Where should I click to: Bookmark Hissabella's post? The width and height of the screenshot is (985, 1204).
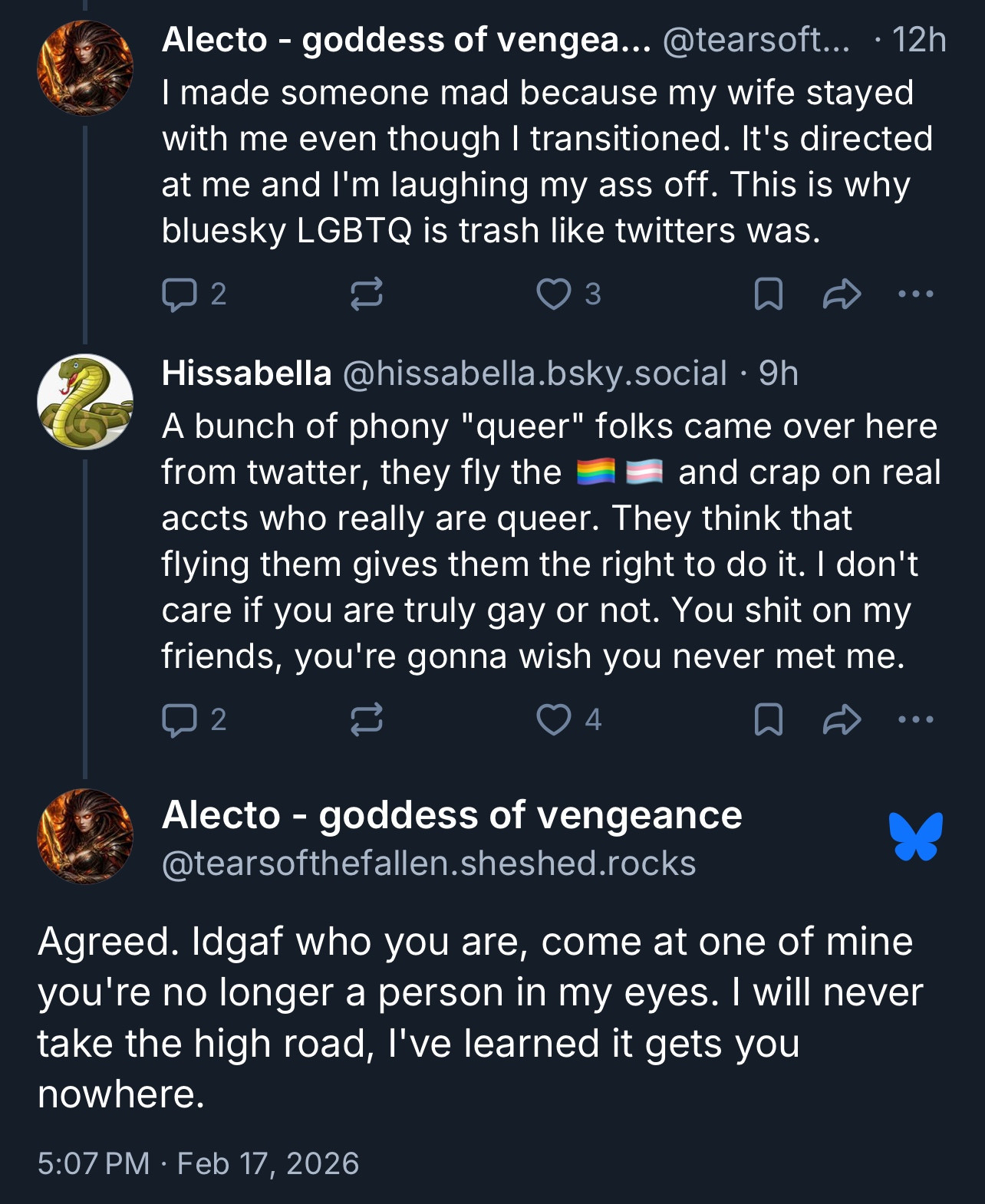(x=768, y=720)
